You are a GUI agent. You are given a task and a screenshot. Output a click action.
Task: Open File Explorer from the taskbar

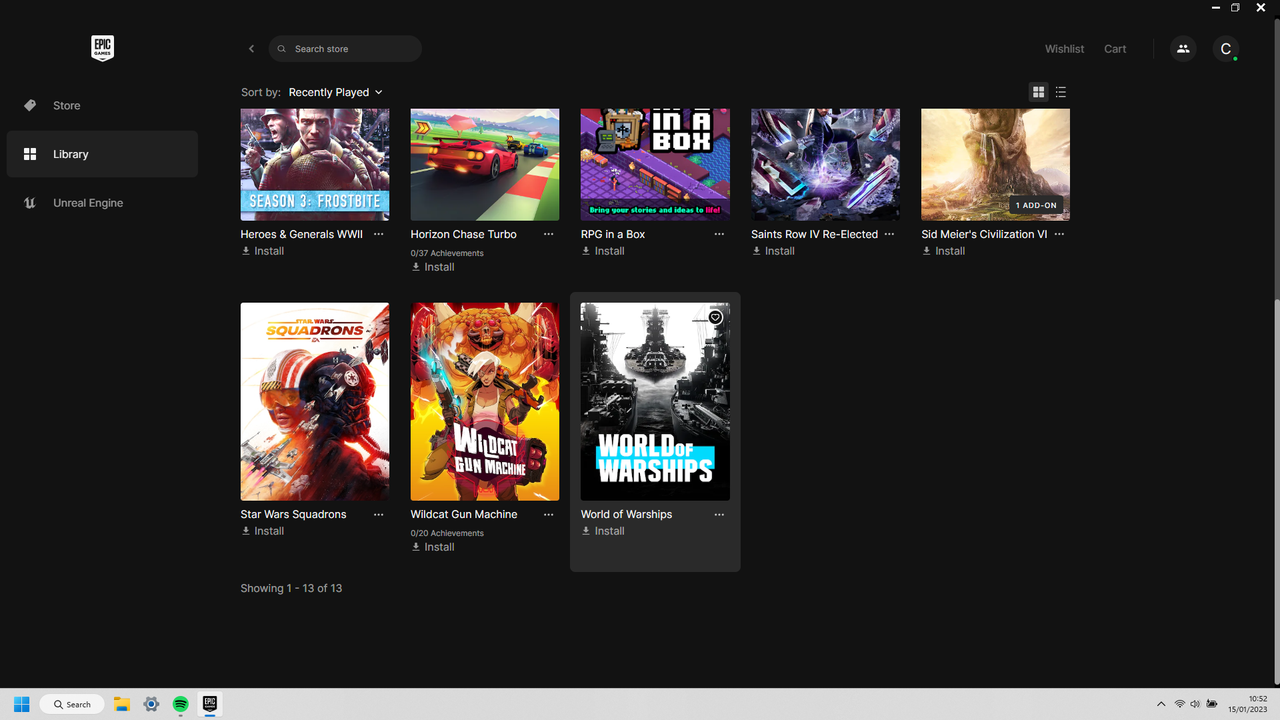coord(122,704)
